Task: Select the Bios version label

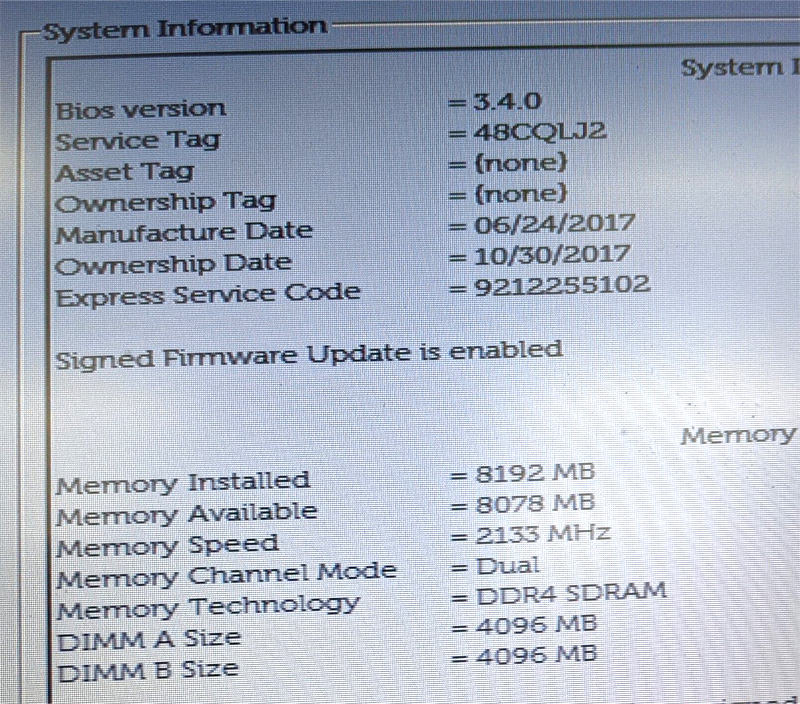Action: [x=140, y=110]
